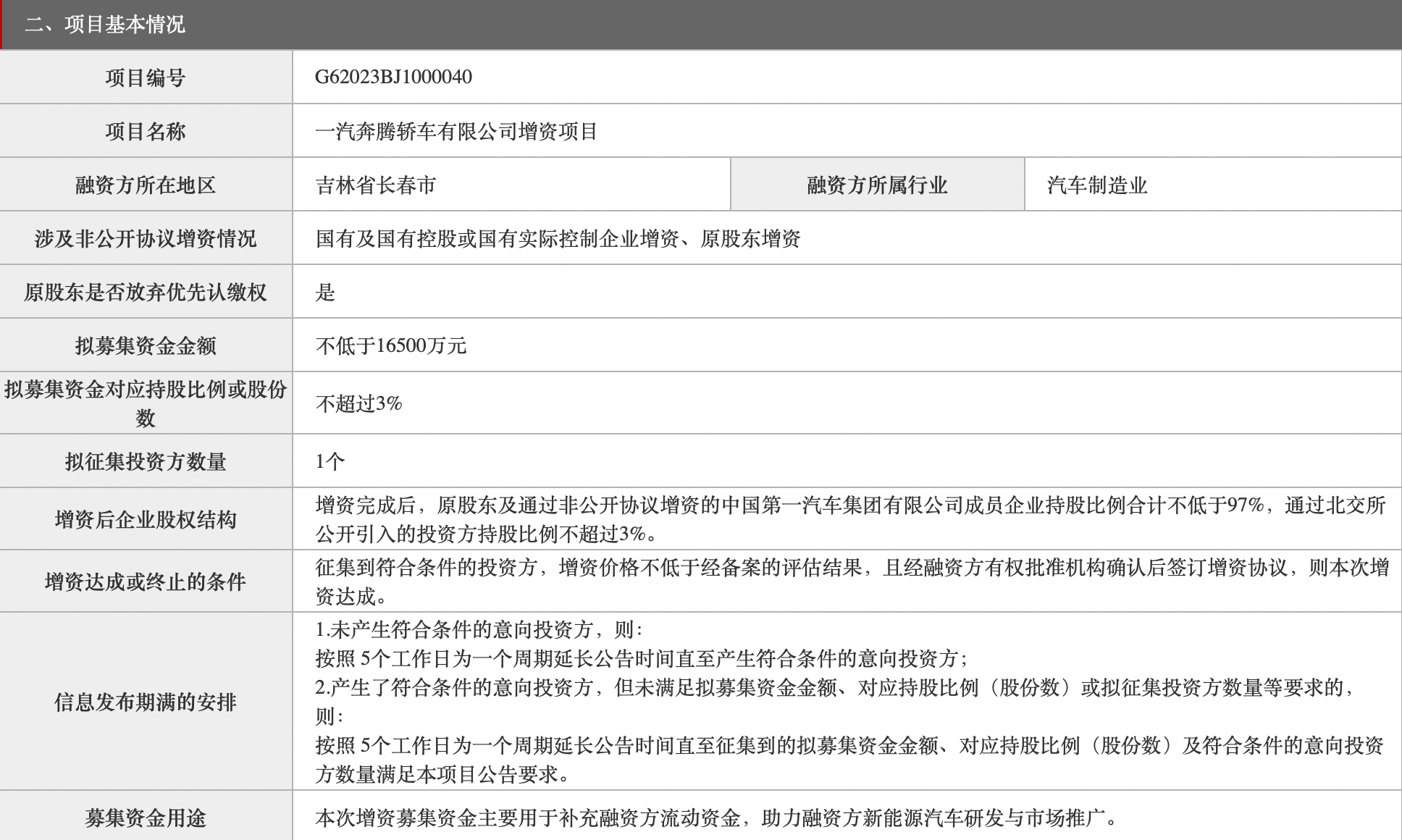Select the 融资方所在地区 label cell

coord(146,185)
